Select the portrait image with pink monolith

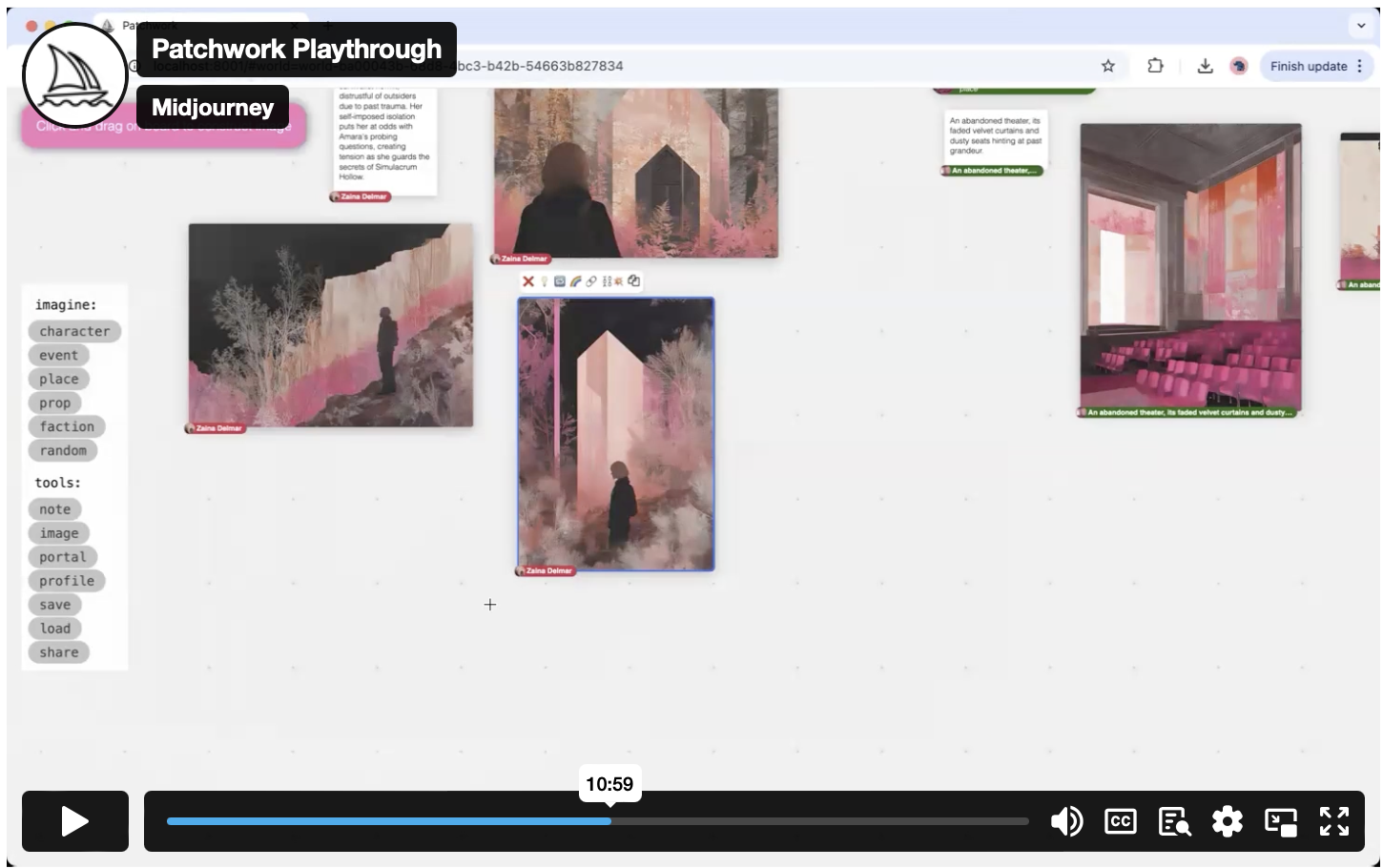[616, 434]
